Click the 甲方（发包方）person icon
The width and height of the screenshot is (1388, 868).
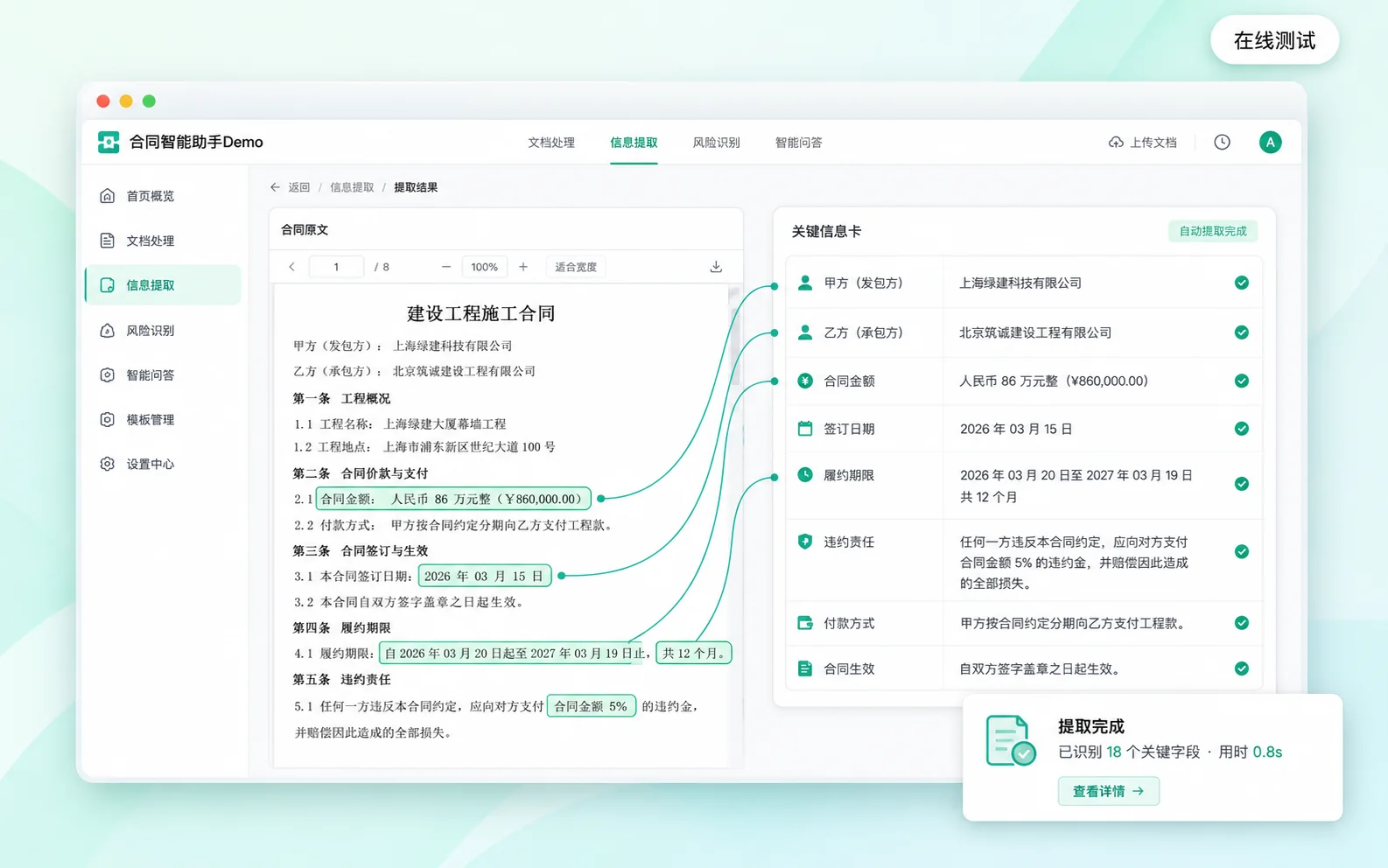tap(805, 283)
